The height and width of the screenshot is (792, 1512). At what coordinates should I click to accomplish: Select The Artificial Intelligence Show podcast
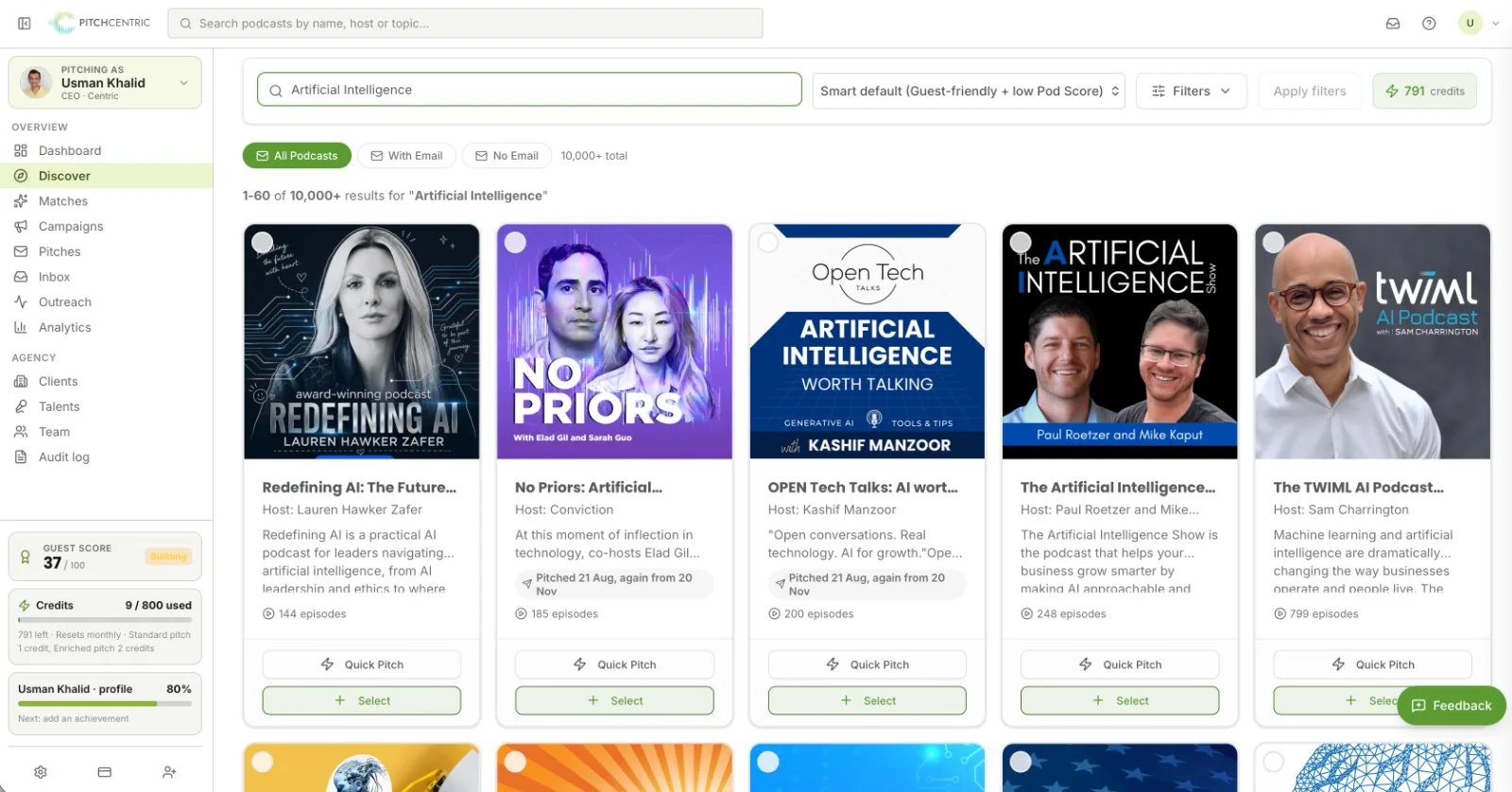[x=1120, y=700]
